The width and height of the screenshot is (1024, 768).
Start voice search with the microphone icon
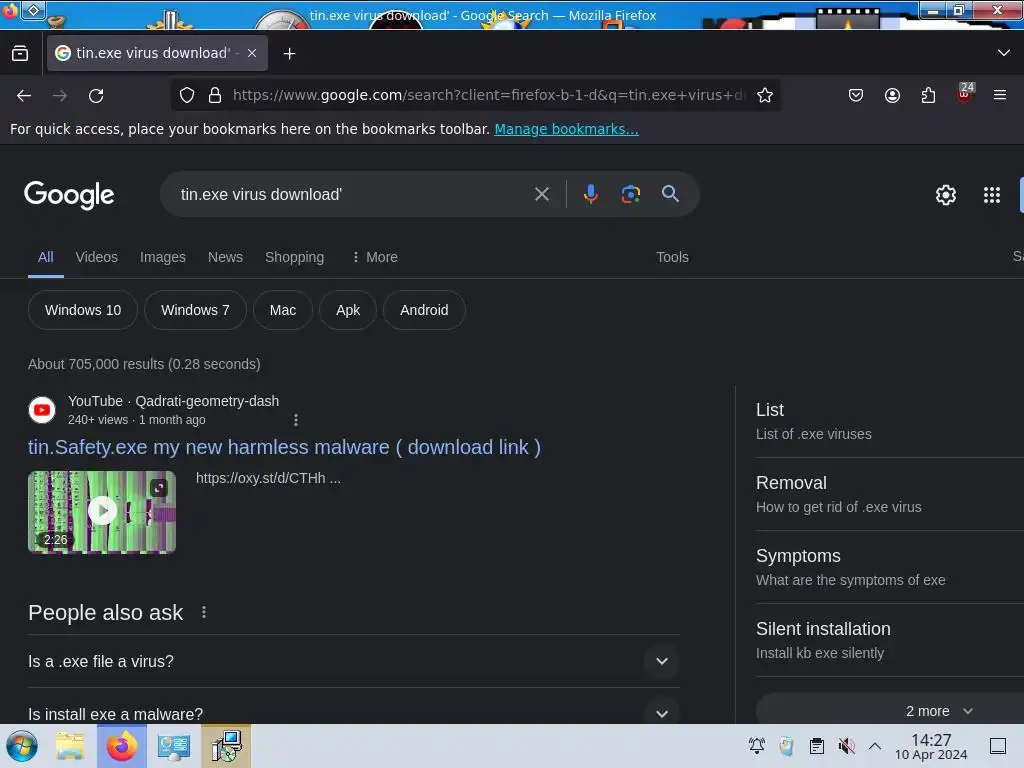(590, 194)
